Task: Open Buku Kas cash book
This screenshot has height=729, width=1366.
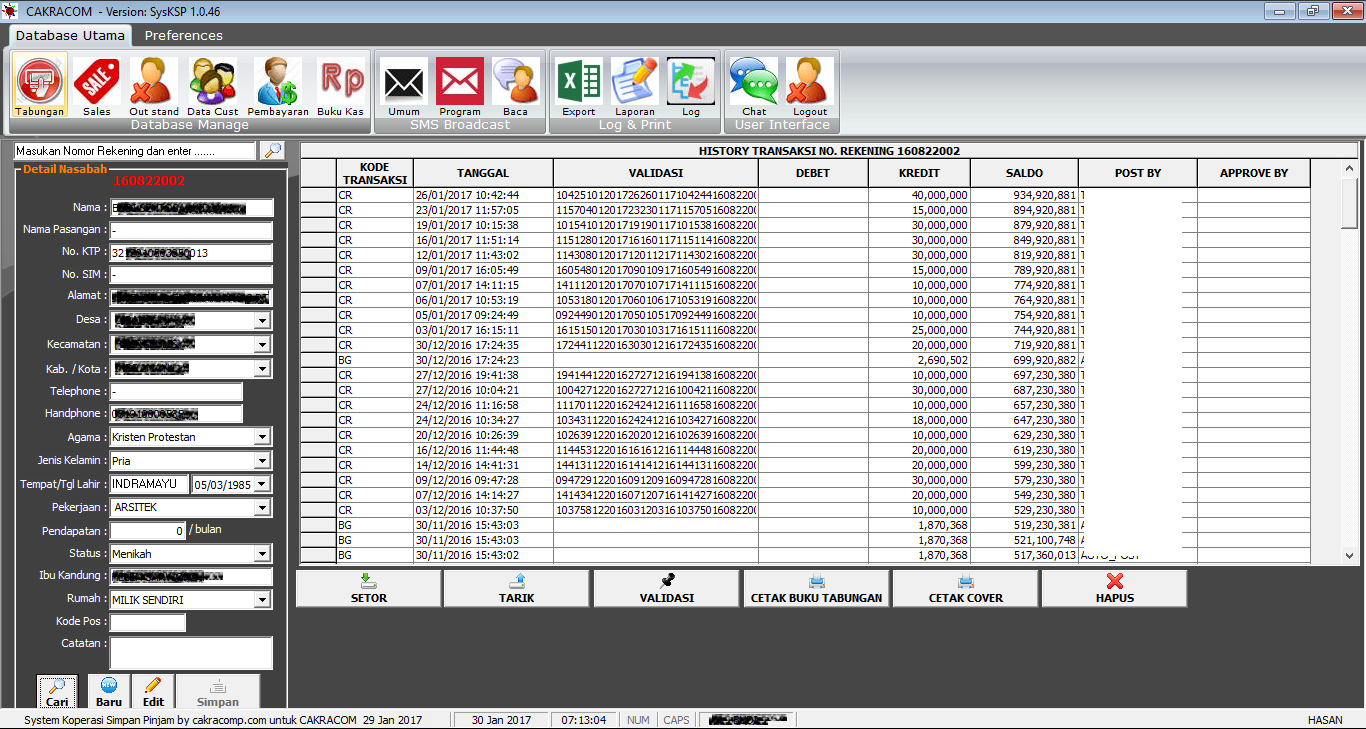Action: pyautogui.click(x=341, y=84)
